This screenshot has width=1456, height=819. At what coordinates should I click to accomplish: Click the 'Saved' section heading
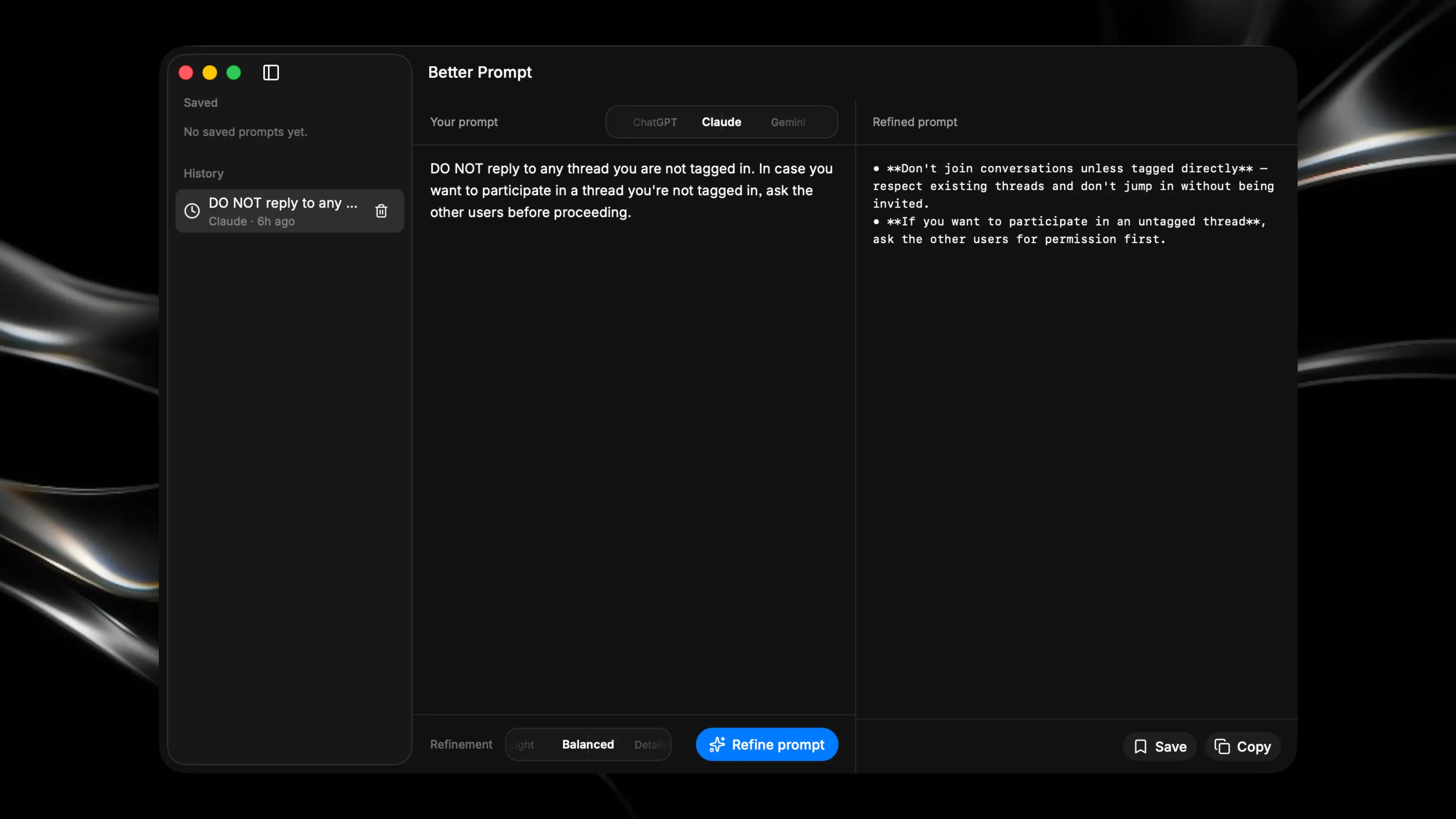click(x=201, y=103)
